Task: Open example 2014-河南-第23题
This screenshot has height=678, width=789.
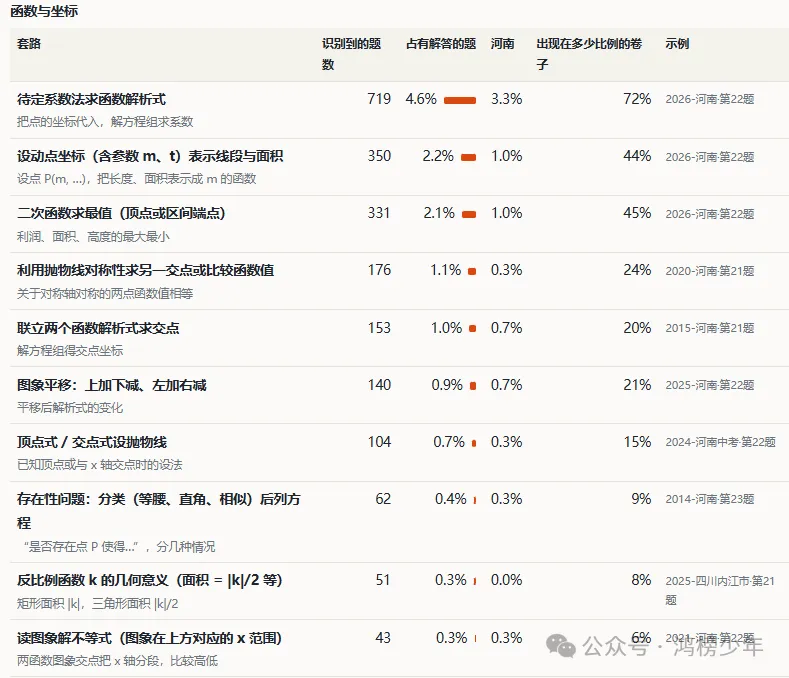Action: [x=709, y=499]
